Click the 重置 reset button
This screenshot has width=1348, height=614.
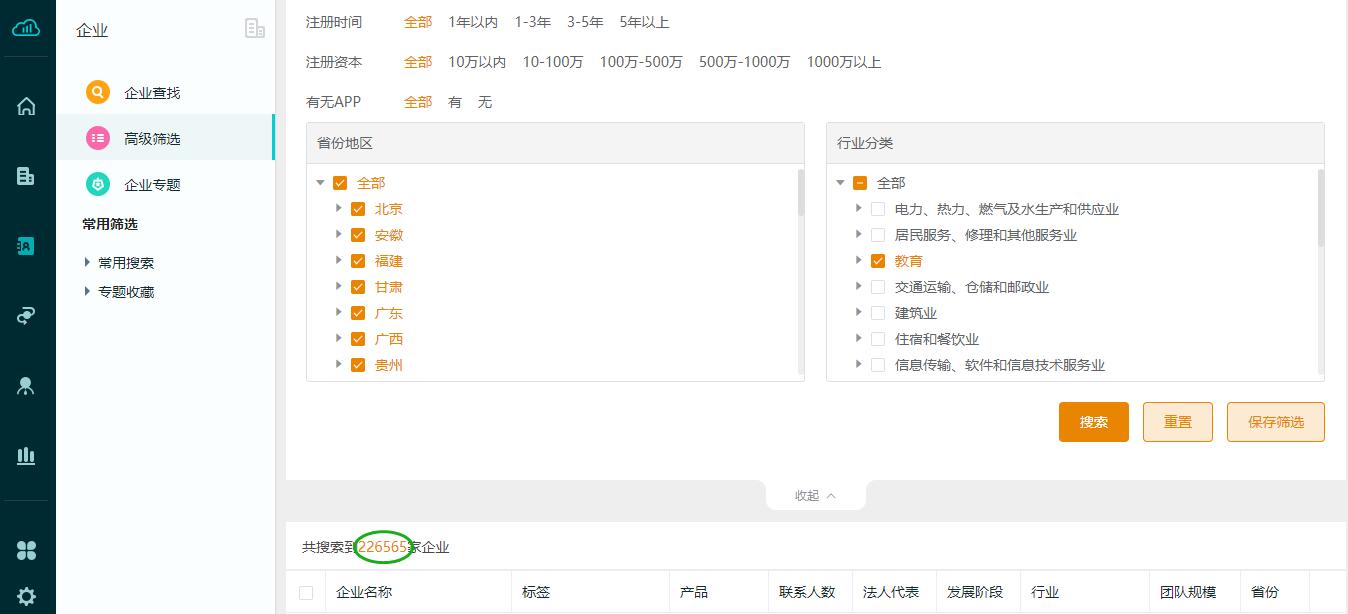(x=1177, y=422)
